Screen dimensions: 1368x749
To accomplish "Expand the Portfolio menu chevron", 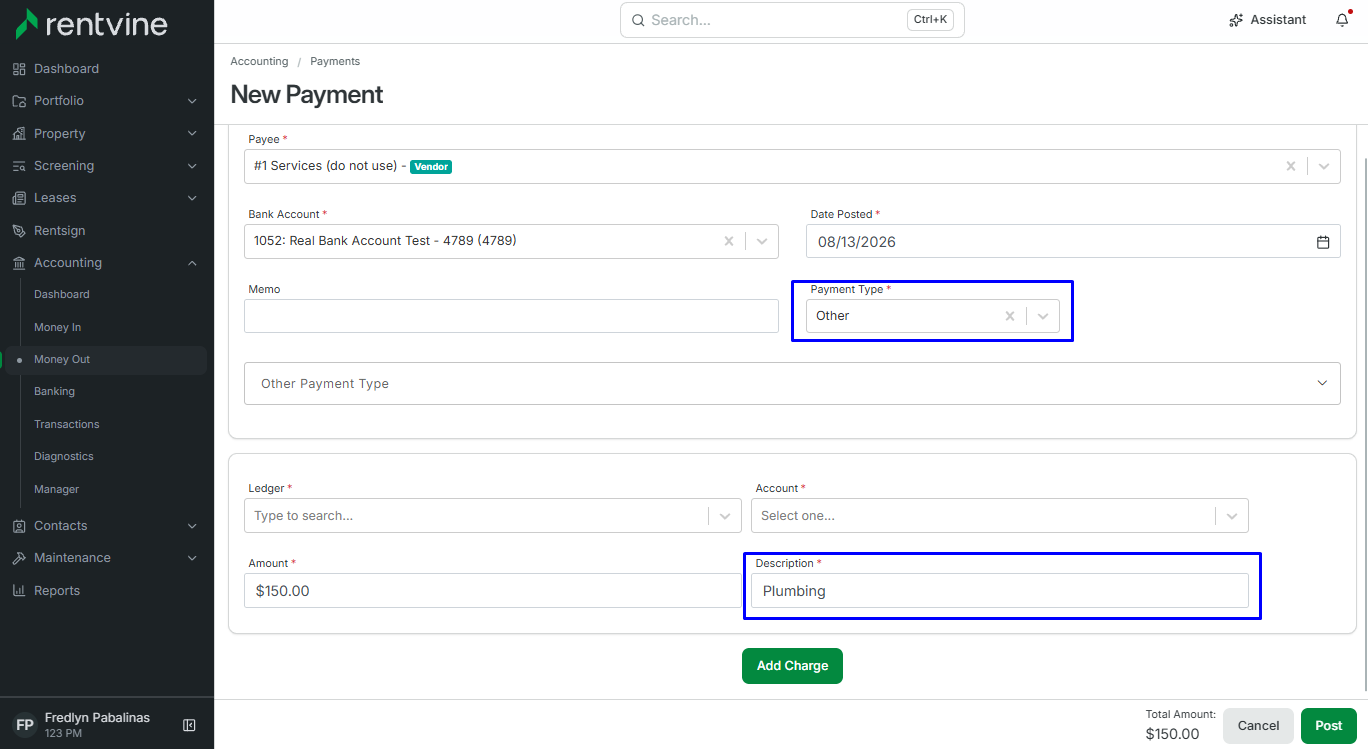I will 192,101.
